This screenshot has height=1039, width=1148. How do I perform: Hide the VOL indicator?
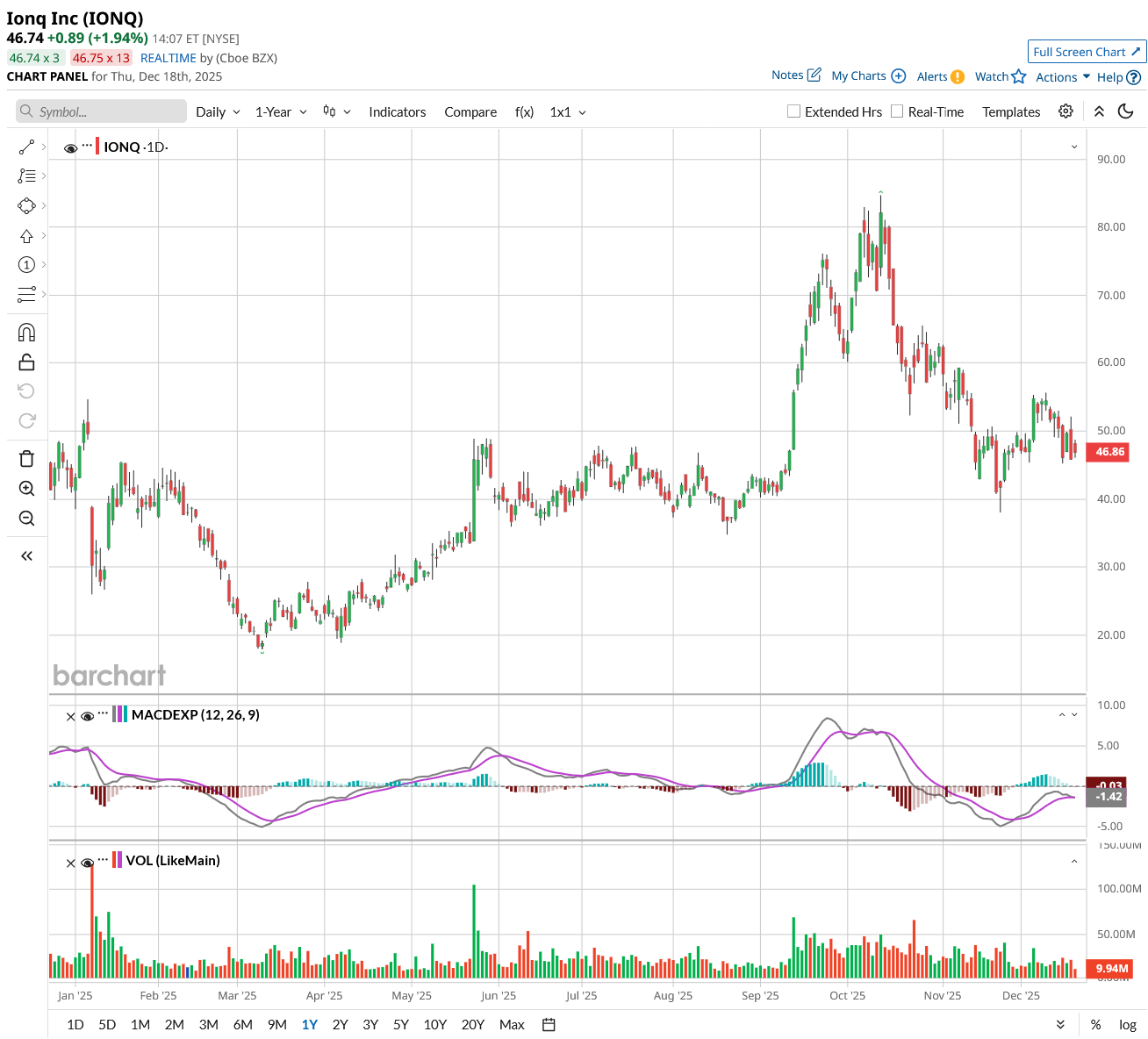tap(88, 863)
